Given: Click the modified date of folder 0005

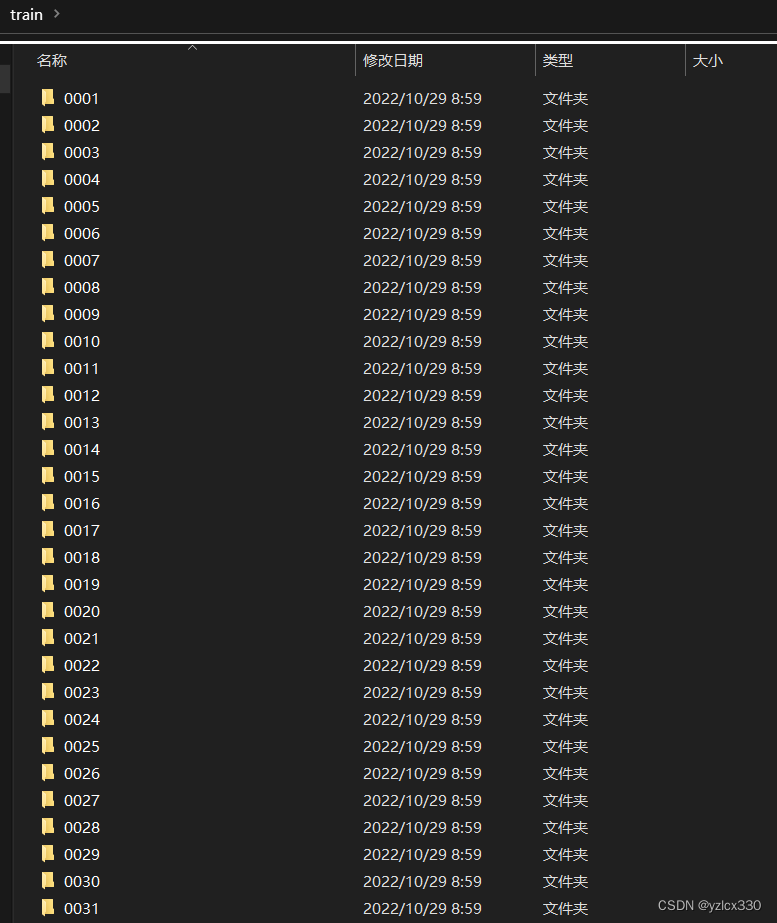Looking at the screenshot, I should coord(422,207).
